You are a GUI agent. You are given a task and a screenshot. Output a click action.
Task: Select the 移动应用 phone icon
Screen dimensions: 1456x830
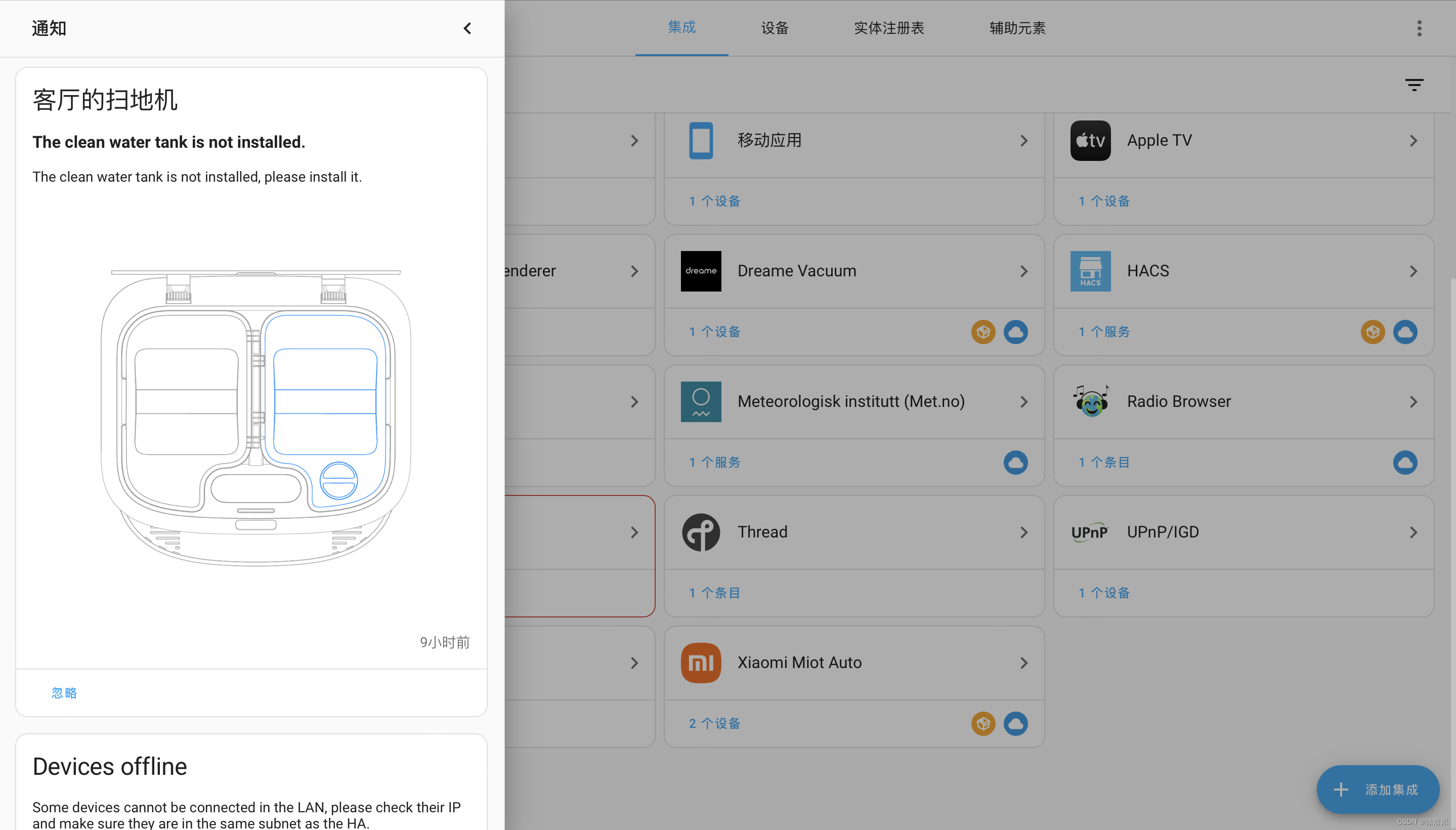coord(700,140)
